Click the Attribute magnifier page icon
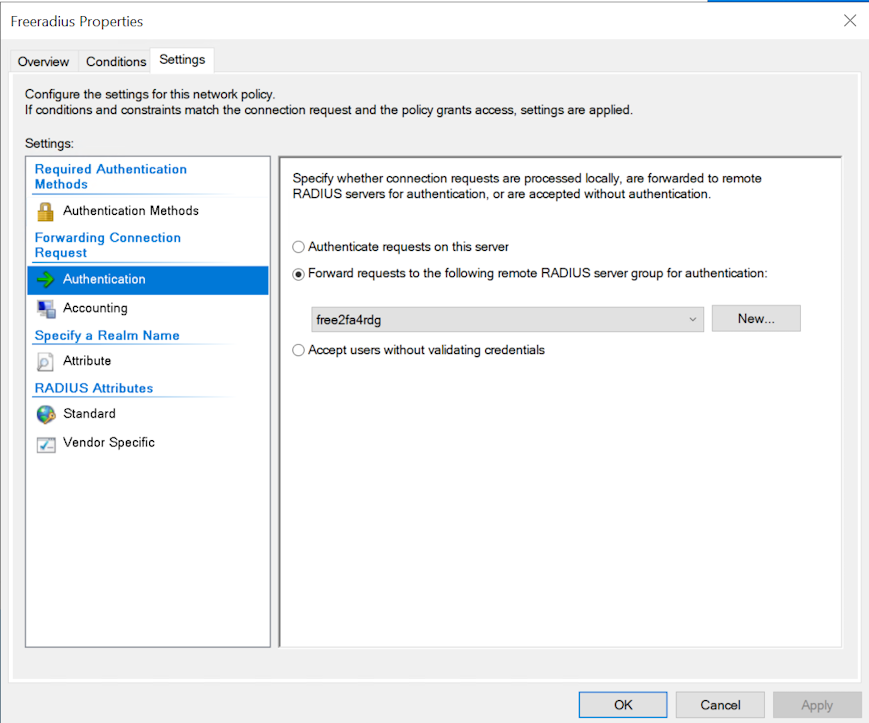The width and height of the screenshot is (869, 723). (x=45, y=362)
